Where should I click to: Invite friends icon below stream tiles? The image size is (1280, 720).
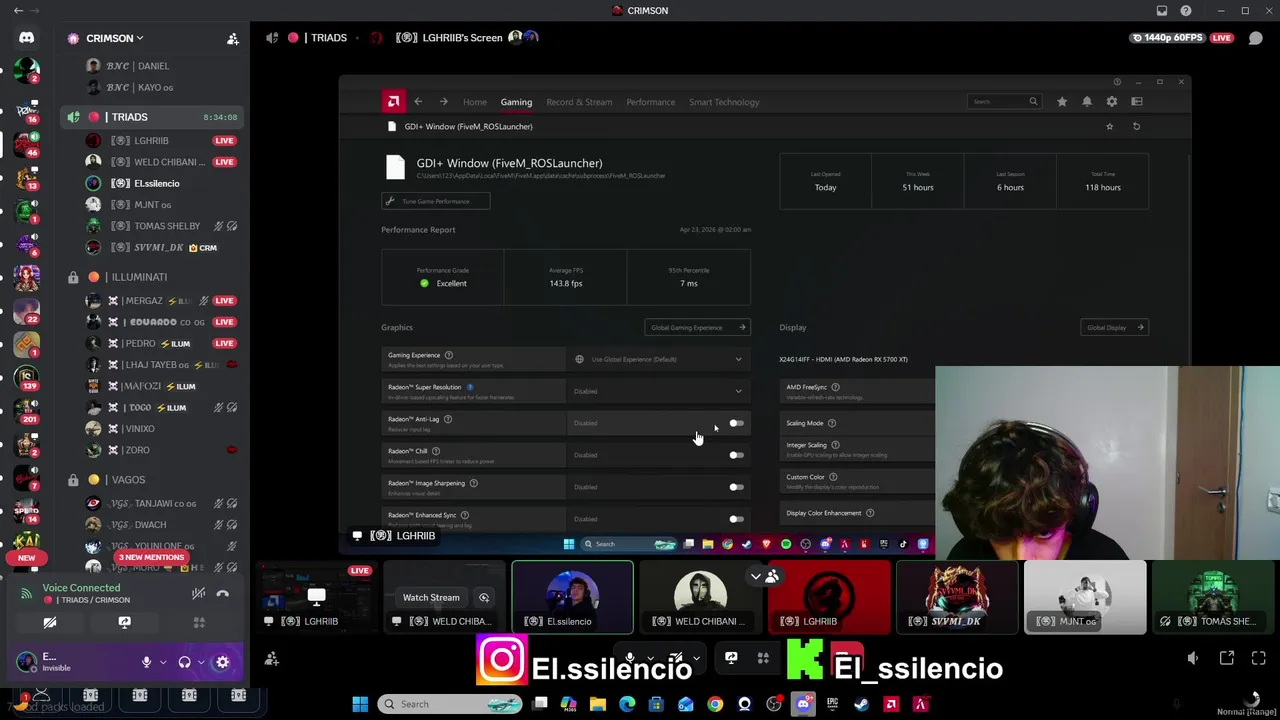(271, 658)
